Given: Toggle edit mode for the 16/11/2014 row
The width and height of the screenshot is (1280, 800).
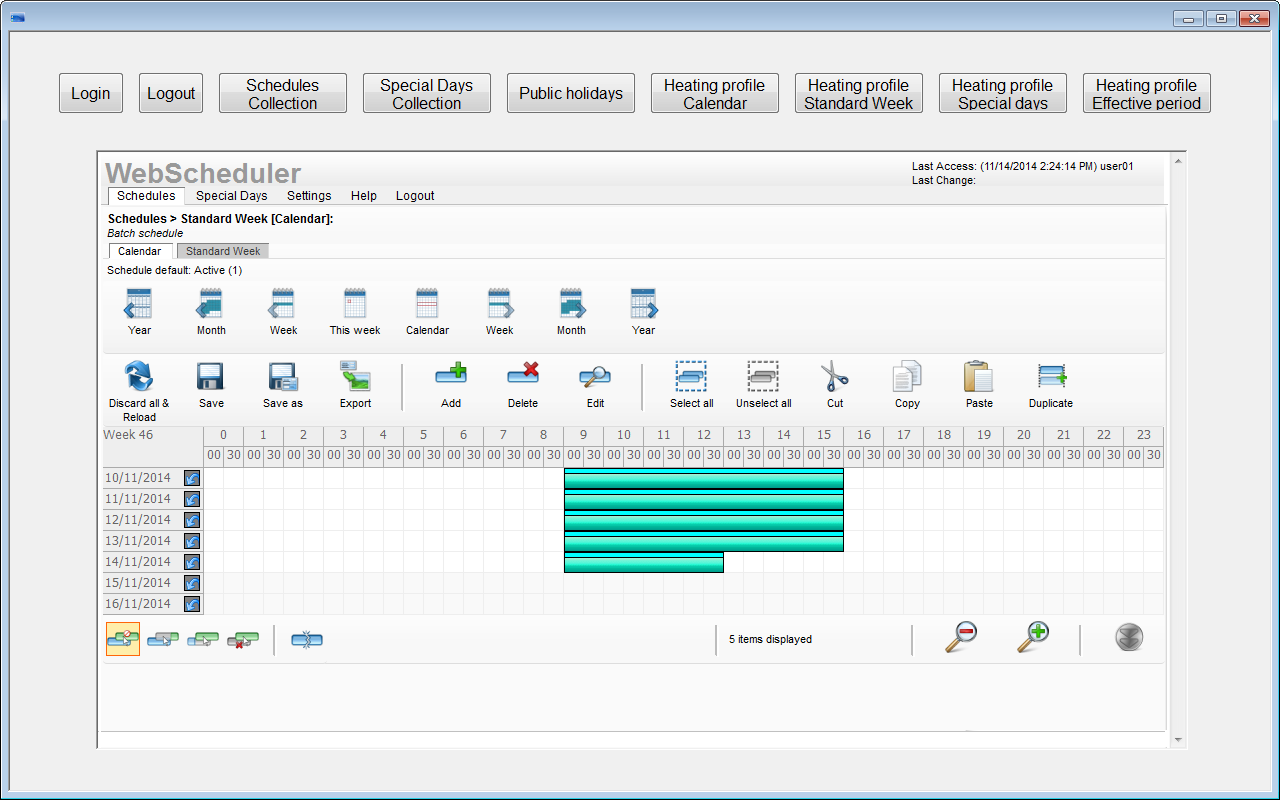Looking at the screenshot, I should coord(191,603).
